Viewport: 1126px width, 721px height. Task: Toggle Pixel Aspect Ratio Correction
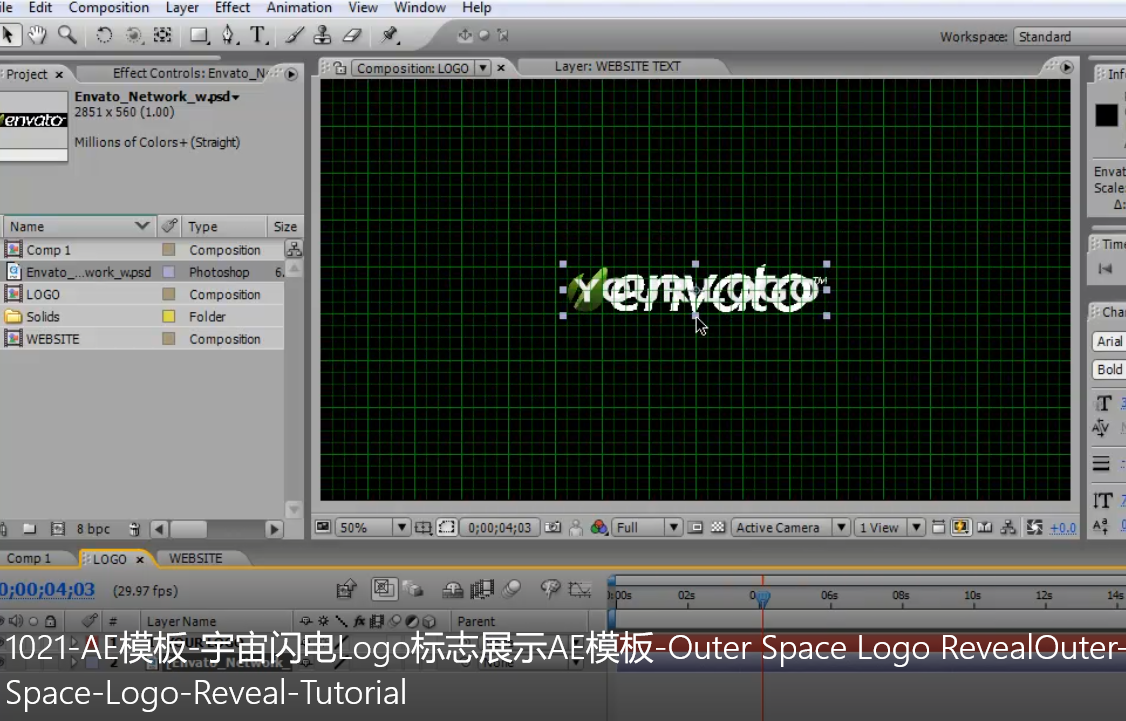(938, 528)
